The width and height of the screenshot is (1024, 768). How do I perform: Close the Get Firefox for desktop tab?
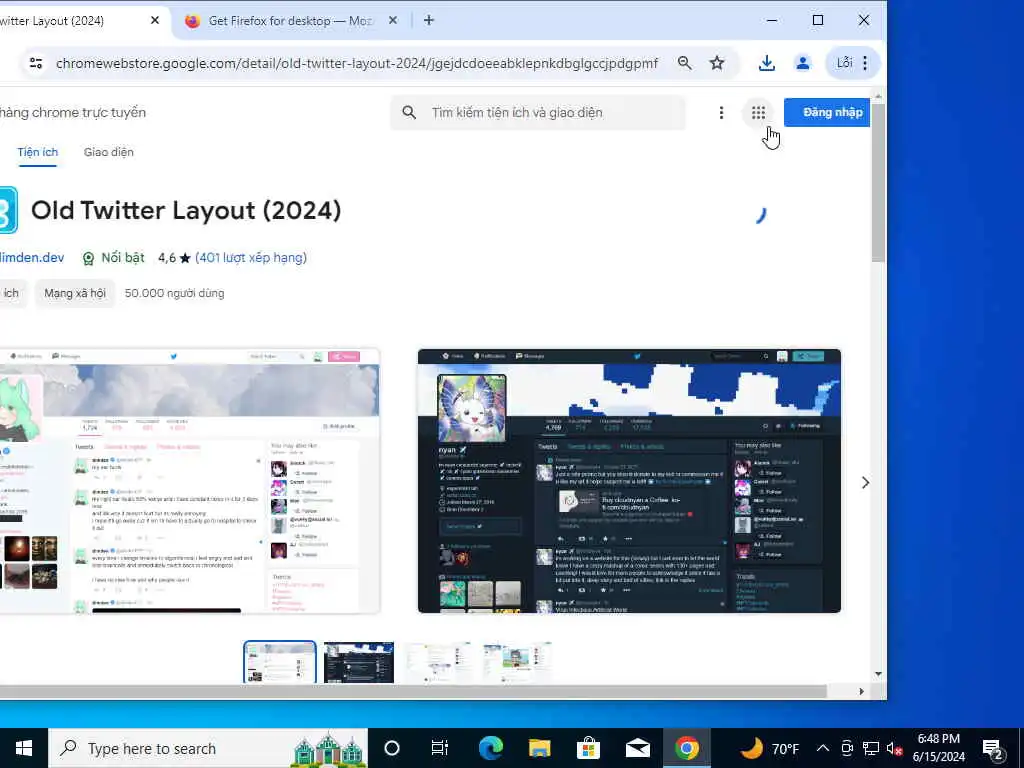point(392,20)
